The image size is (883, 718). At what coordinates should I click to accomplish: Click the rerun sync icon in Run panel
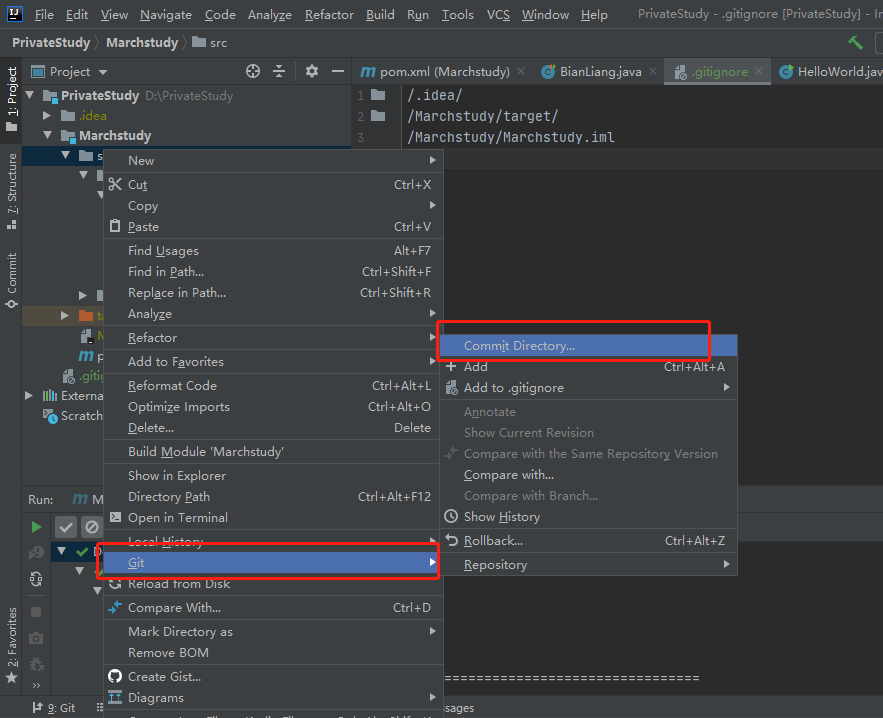click(36, 579)
